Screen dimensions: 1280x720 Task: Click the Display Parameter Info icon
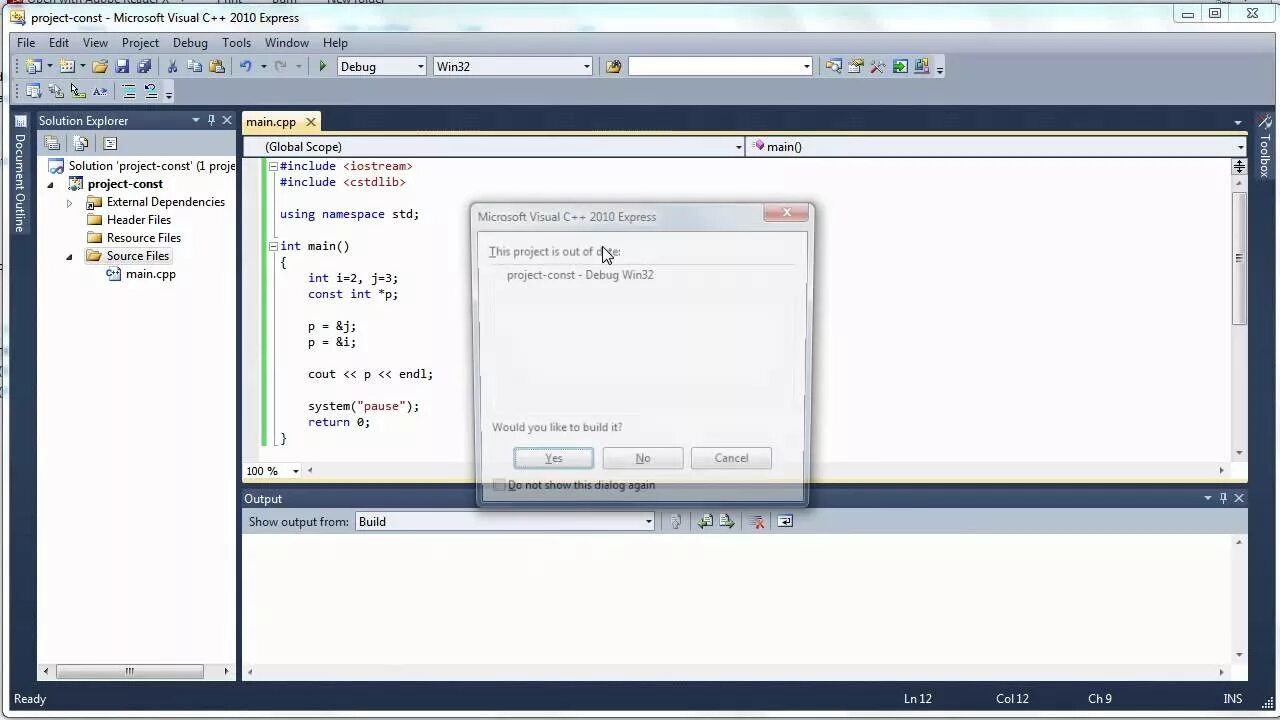[55, 91]
